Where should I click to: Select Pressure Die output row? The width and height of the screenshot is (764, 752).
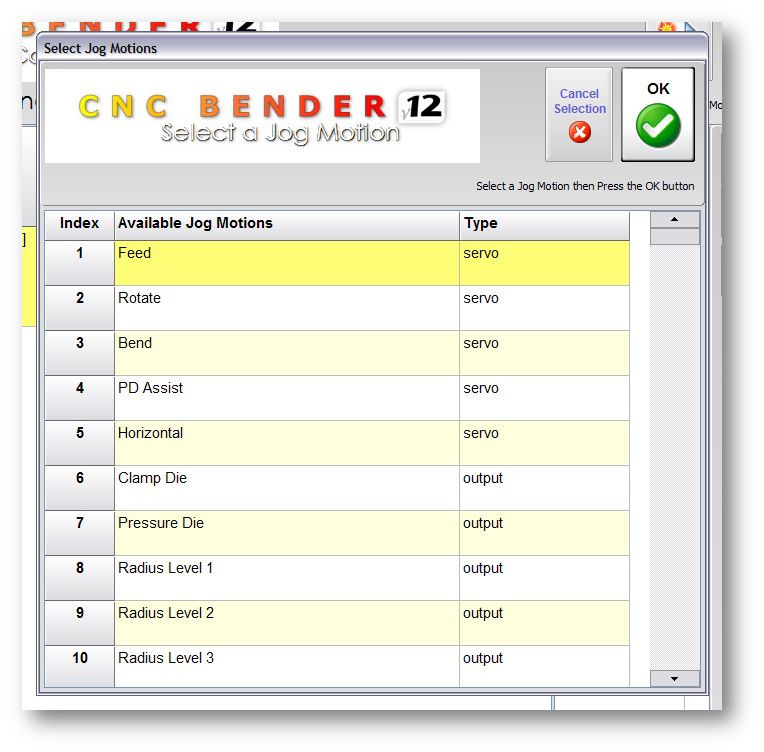click(x=286, y=532)
